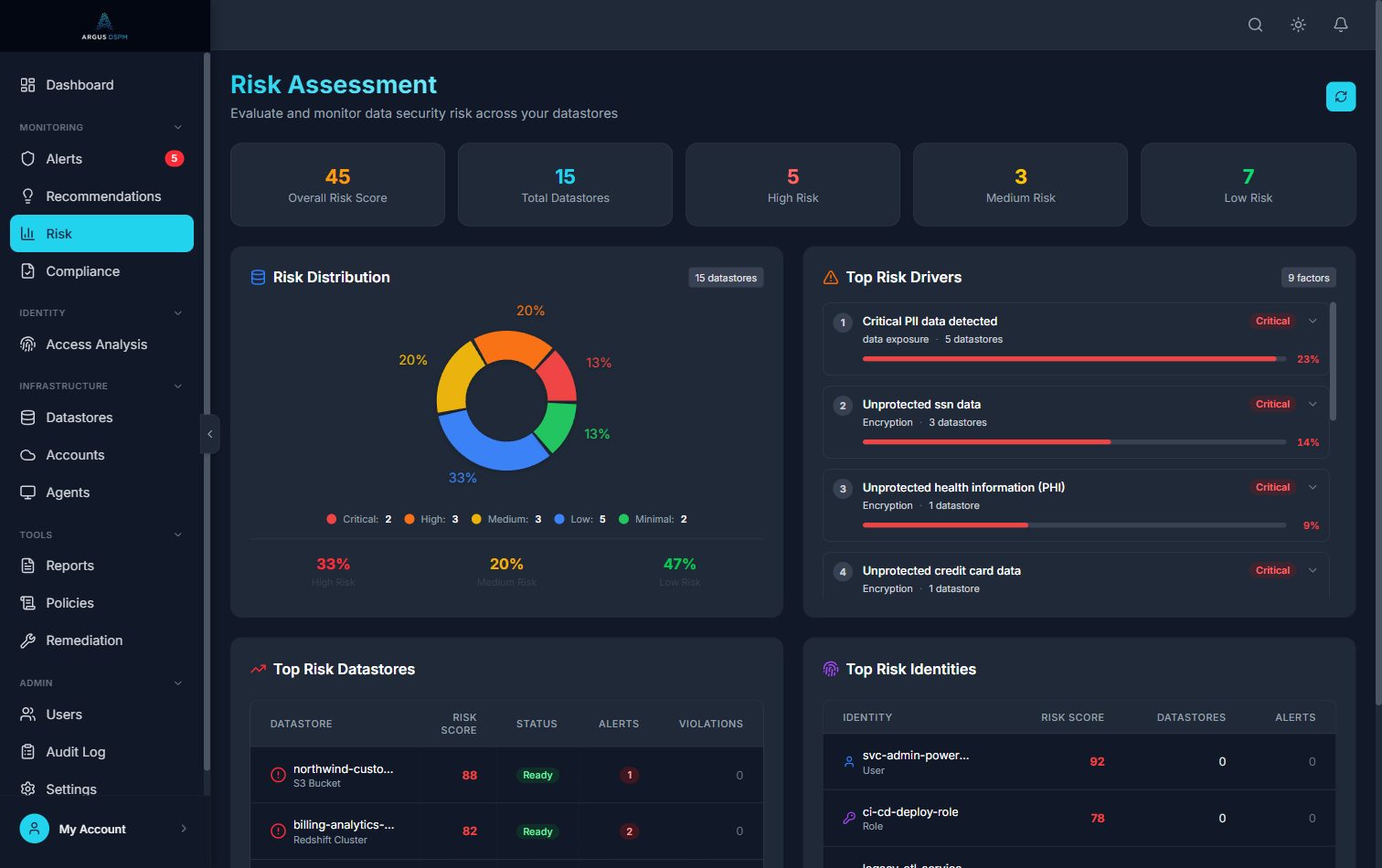Toggle the light/dark theme sun icon
This screenshot has height=868, width=1382.
coord(1298,25)
